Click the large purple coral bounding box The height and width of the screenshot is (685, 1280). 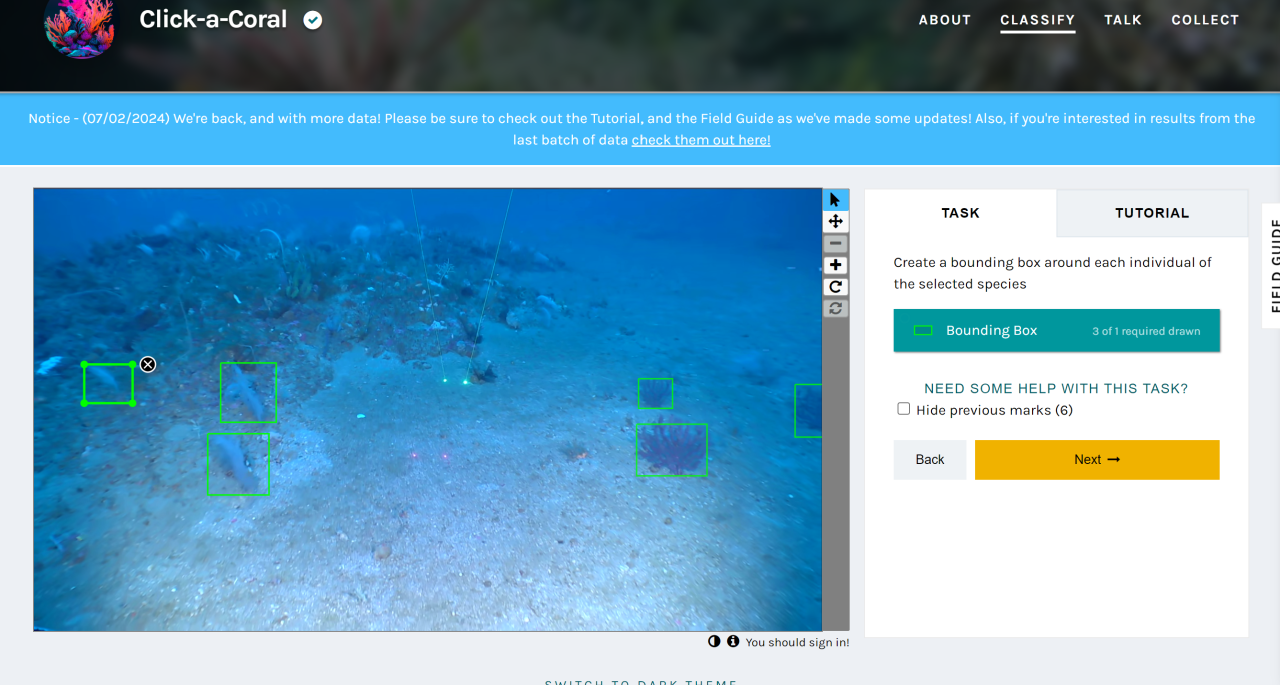(671, 450)
